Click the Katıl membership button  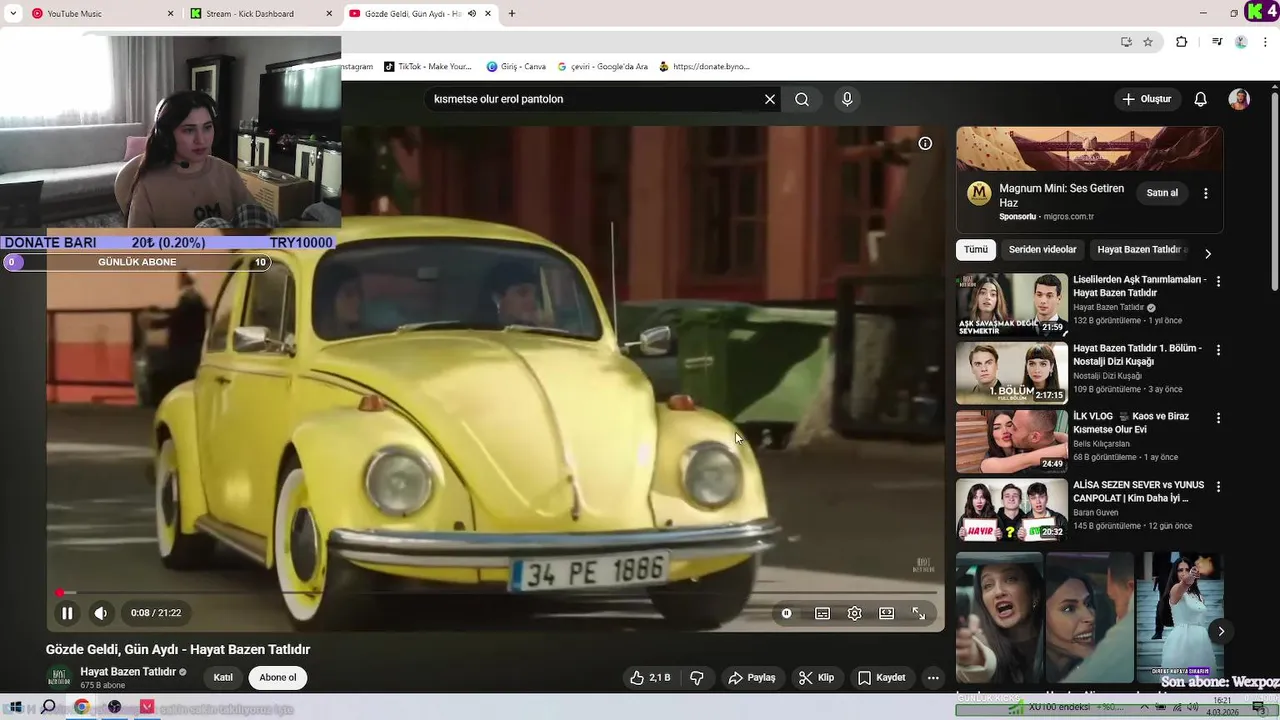click(x=223, y=678)
